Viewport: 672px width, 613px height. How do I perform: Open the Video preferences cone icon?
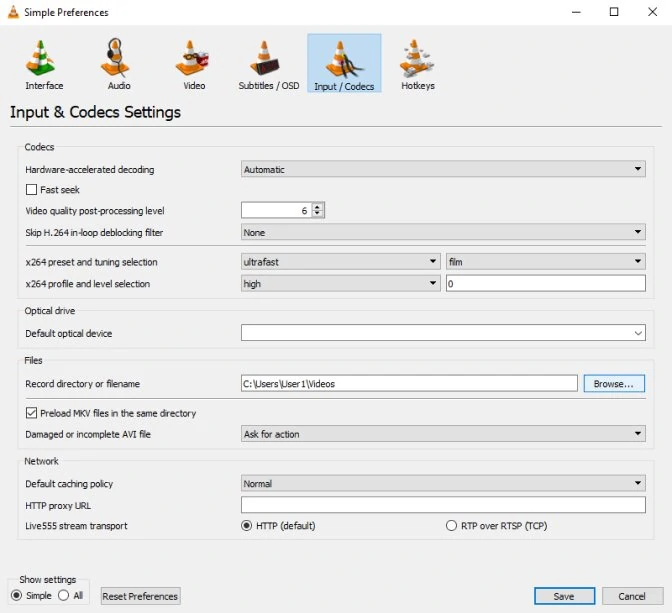[x=192, y=57]
